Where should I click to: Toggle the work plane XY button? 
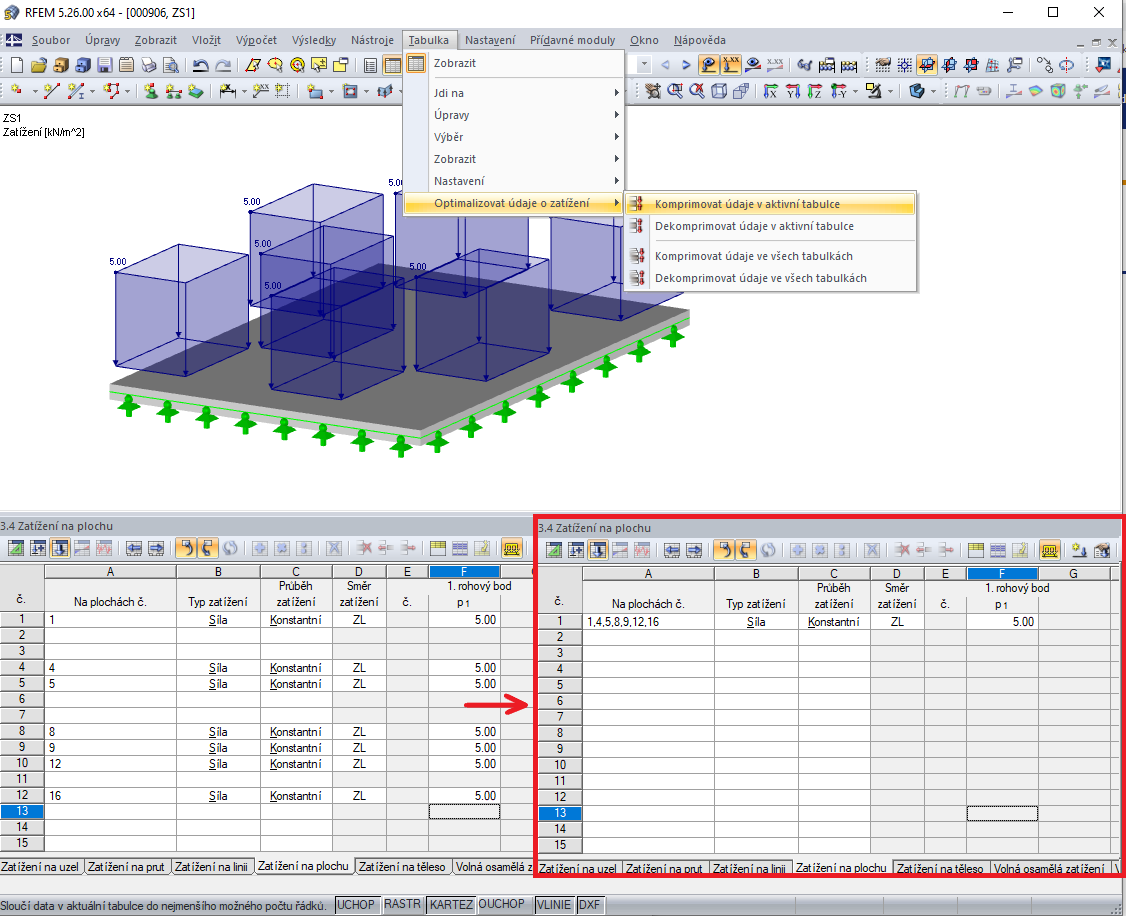coord(927,65)
